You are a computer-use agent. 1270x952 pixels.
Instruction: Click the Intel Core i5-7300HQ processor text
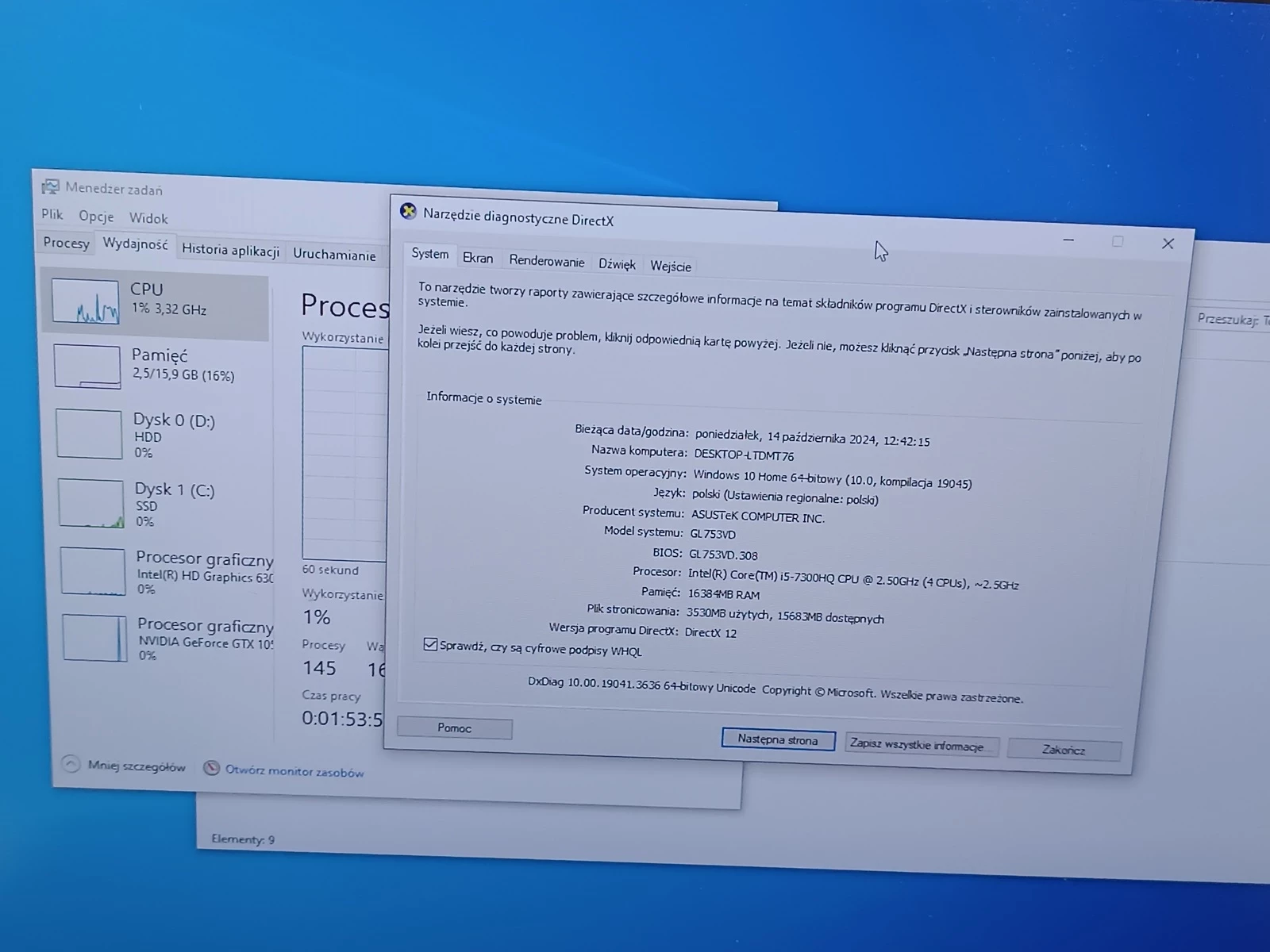[x=853, y=579]
